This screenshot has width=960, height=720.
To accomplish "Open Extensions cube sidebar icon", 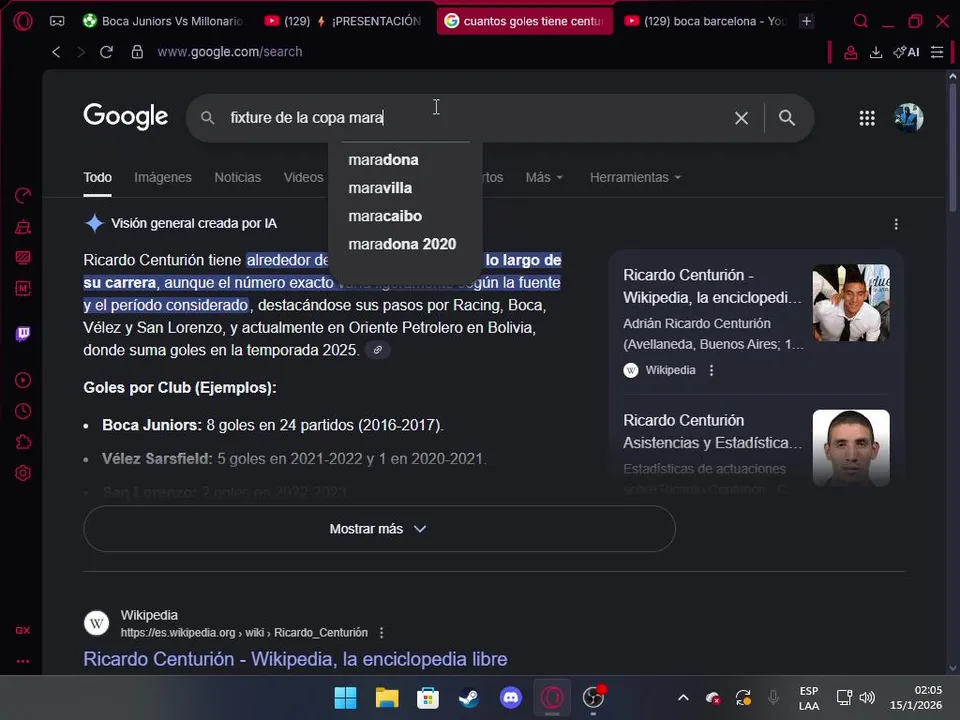I will point(23,442).
